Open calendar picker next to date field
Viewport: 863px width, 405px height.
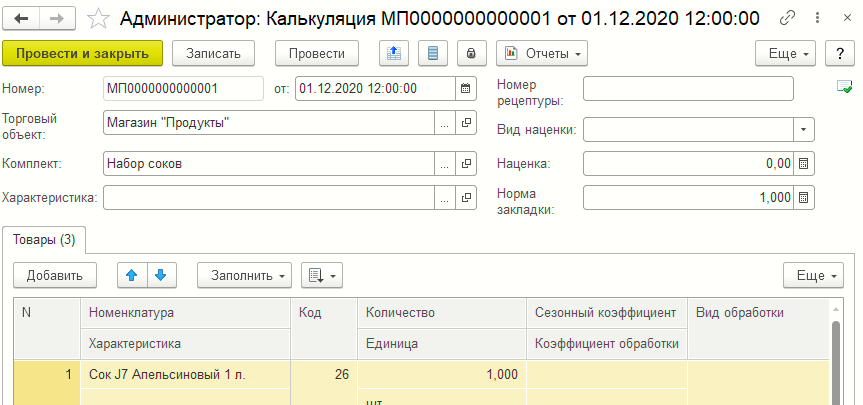click(465, 89)
